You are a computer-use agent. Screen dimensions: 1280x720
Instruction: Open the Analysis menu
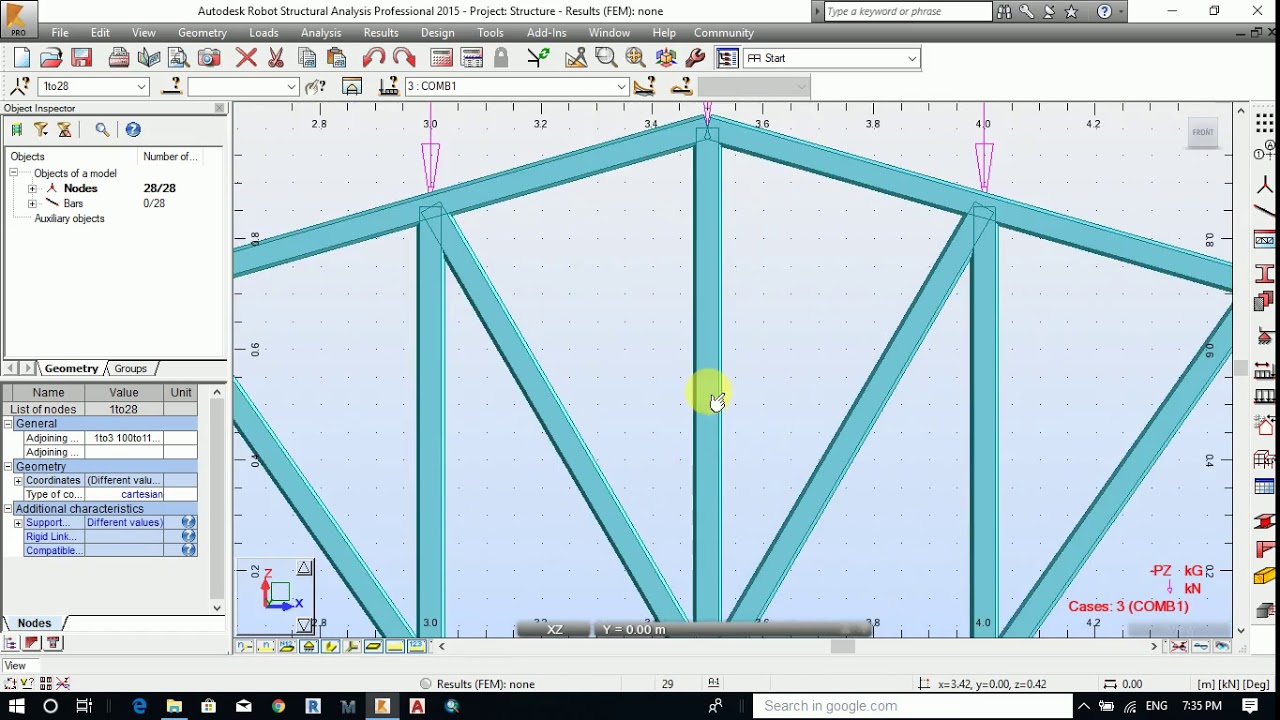(321, 32)
